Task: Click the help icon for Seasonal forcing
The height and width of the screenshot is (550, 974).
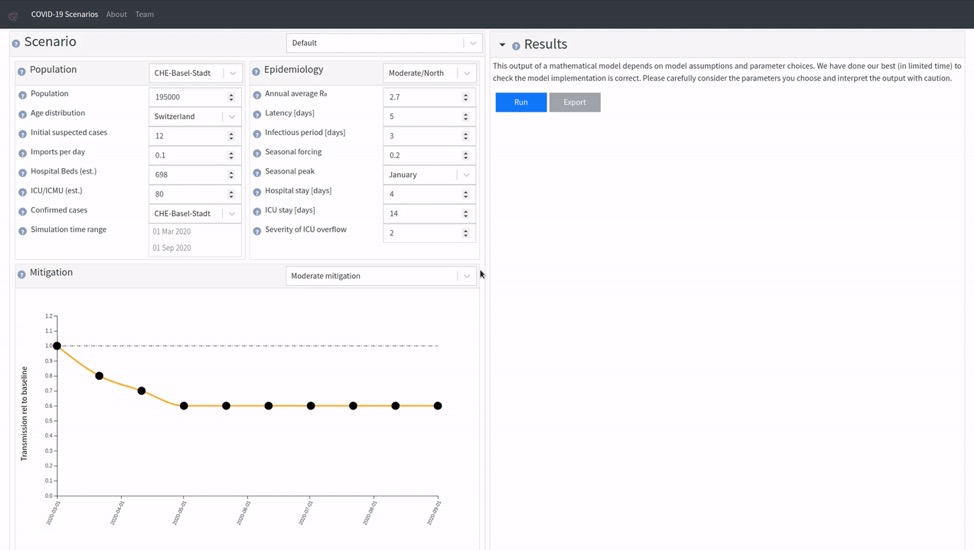Action: 257,153
